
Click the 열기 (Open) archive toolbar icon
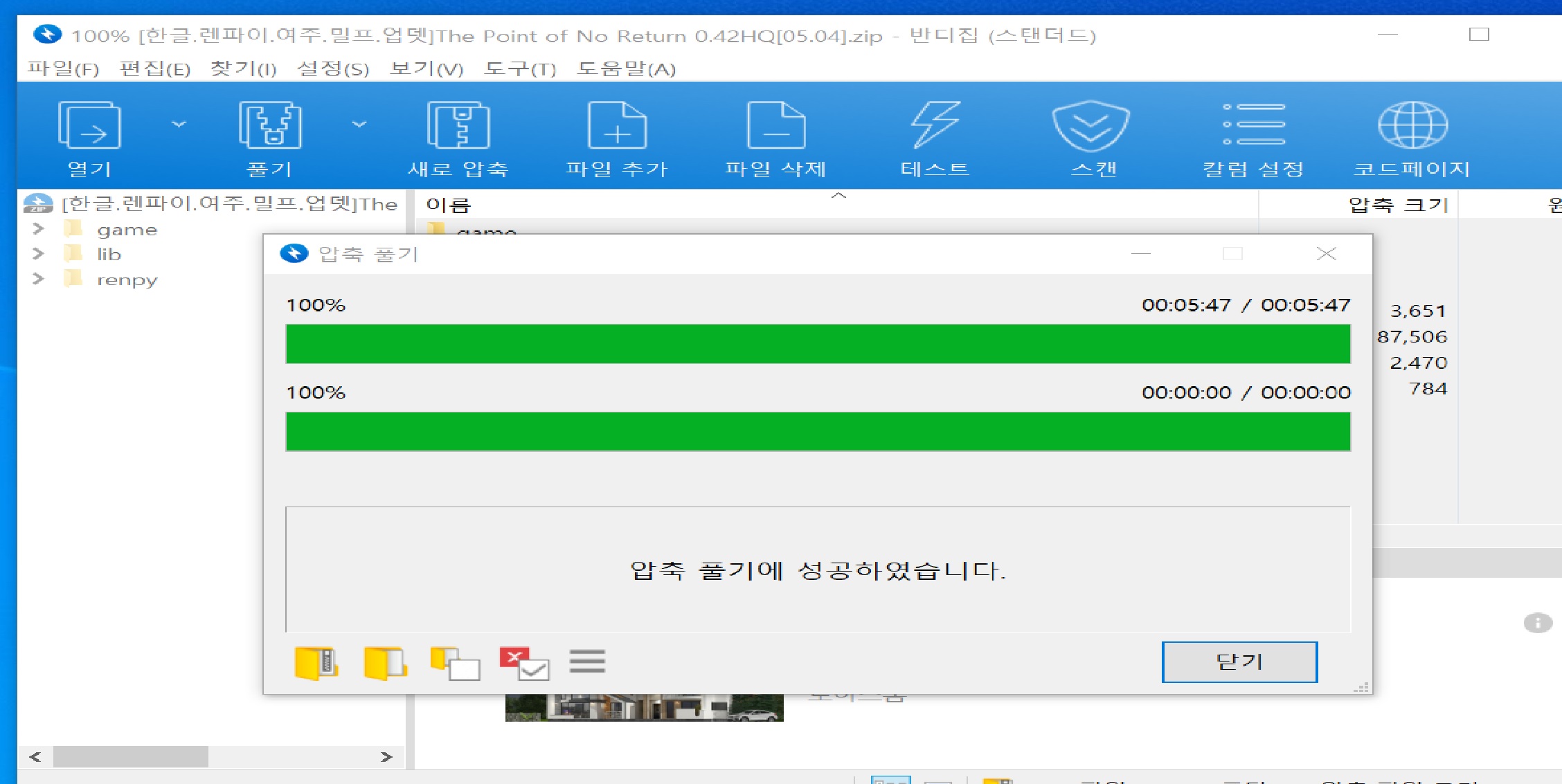point(89,126)
